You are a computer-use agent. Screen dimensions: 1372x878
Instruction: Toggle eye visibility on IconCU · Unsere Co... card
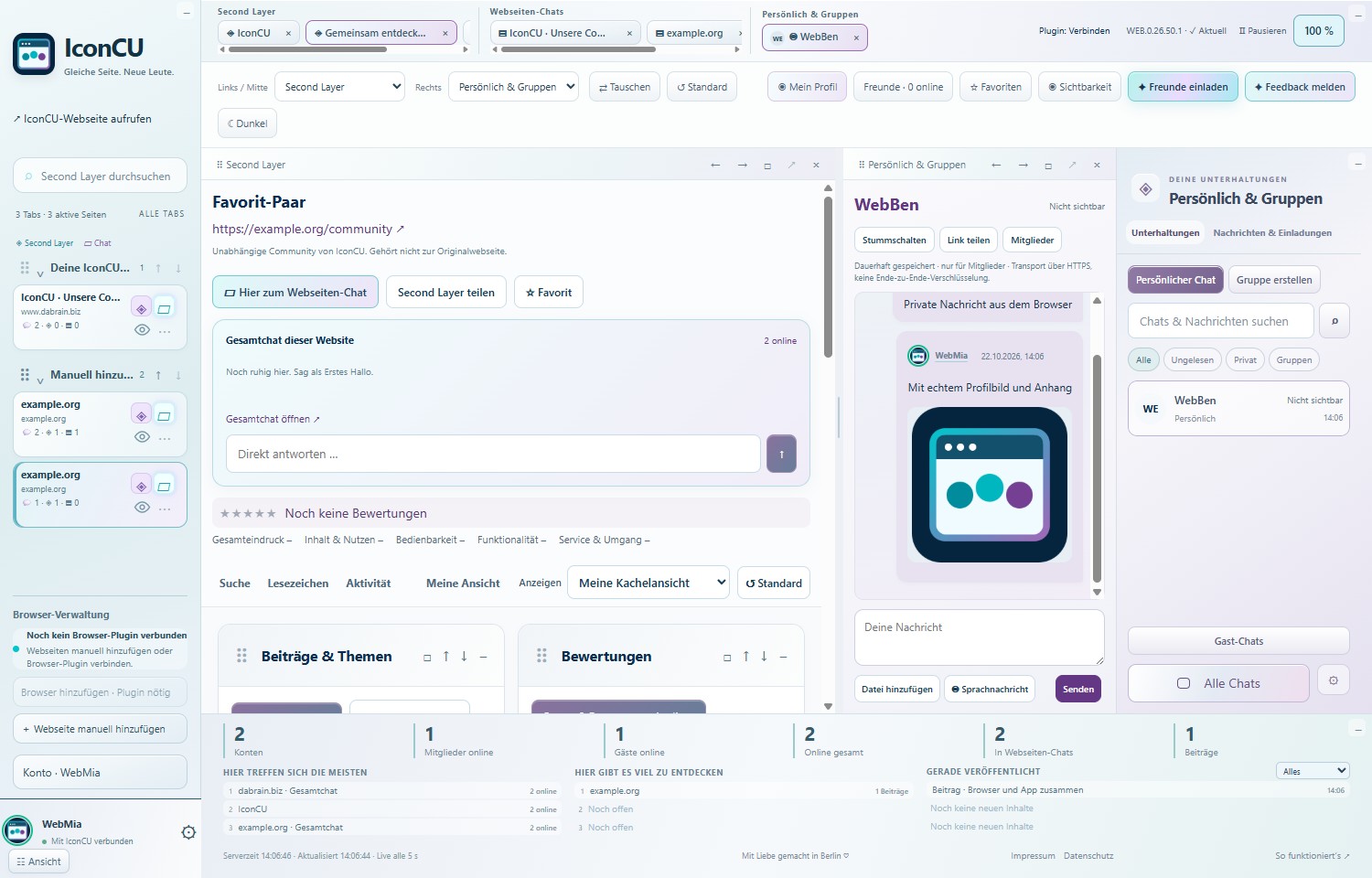tap(142, 330)
